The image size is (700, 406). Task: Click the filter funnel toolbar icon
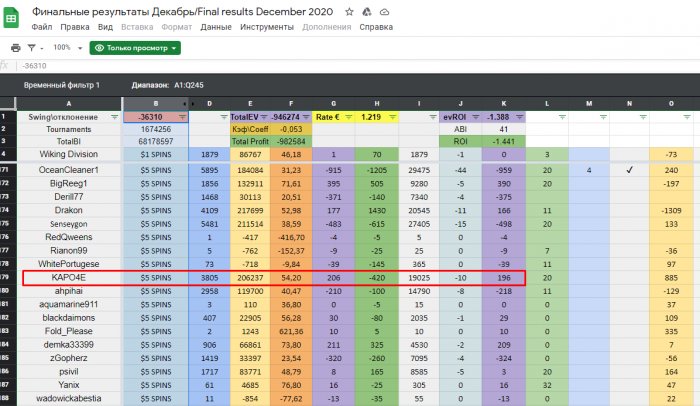[31, 48]
